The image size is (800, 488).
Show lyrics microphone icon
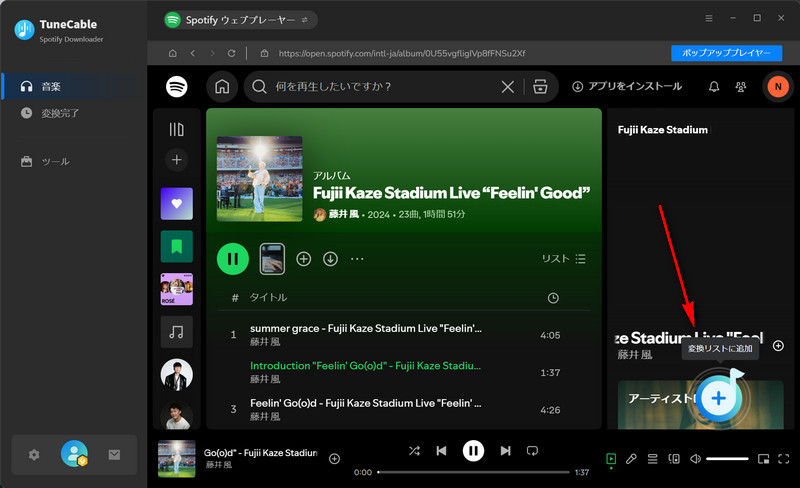[631, 459]
